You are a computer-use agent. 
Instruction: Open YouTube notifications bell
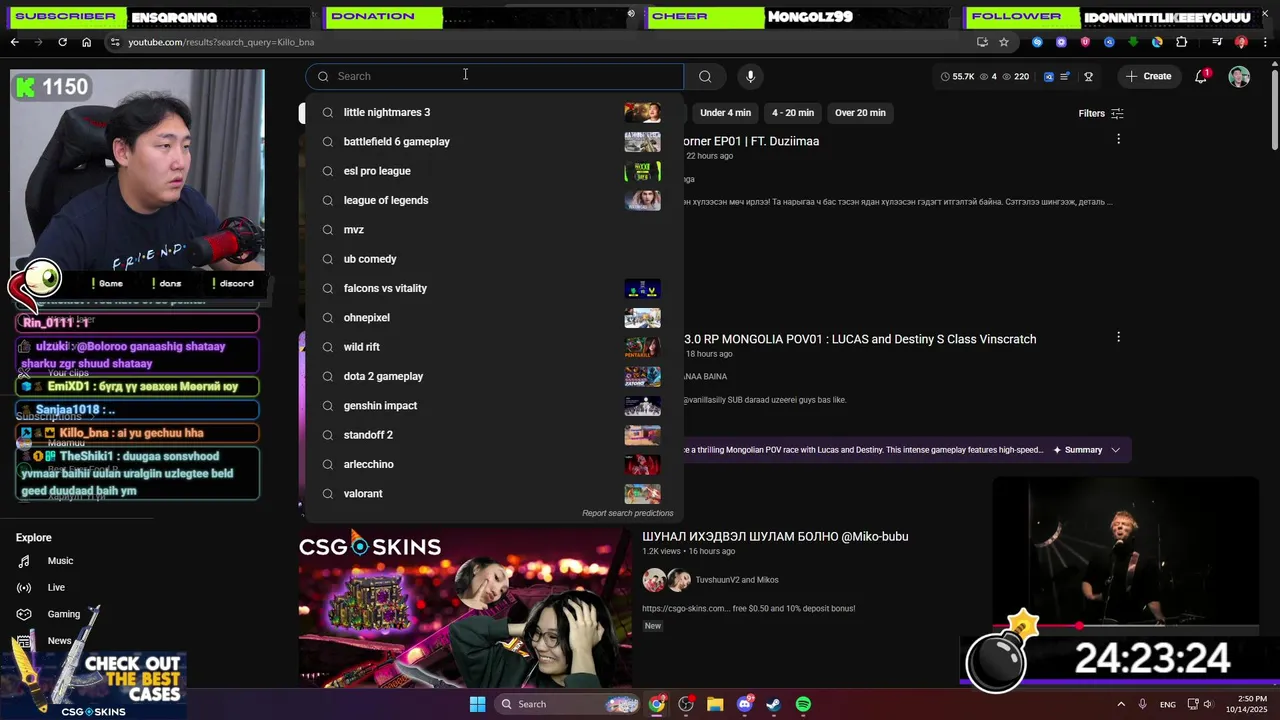pos(1202,76)
